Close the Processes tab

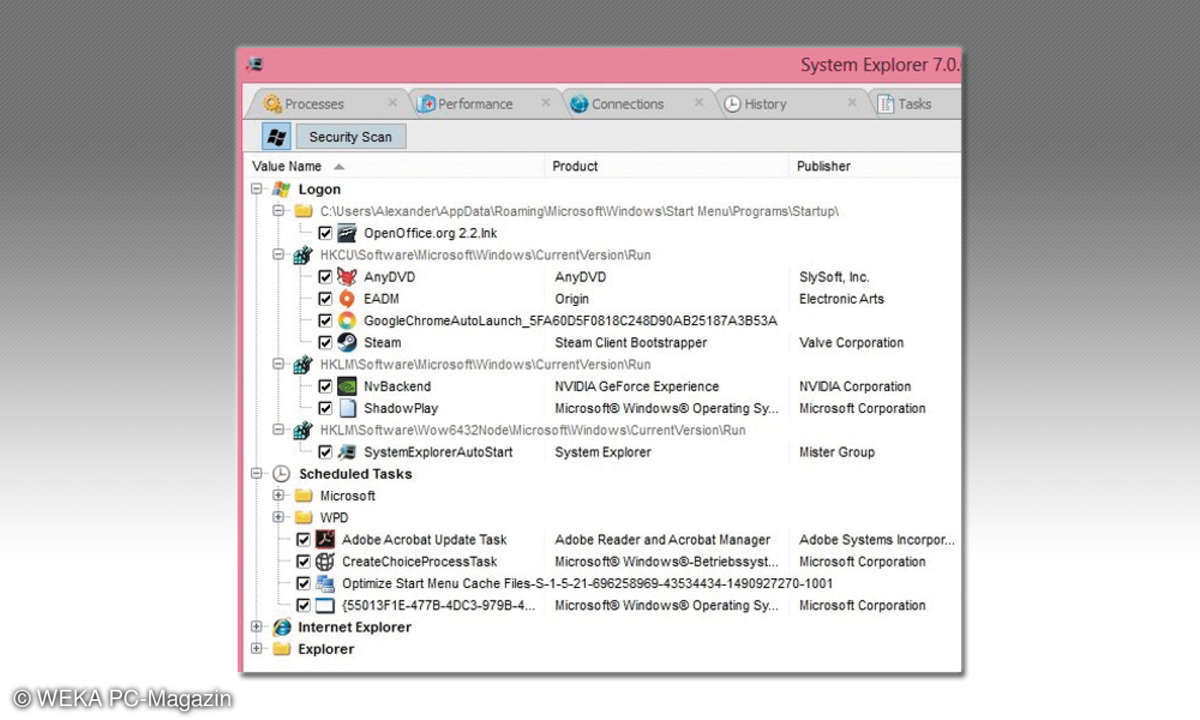coord(393,102)
